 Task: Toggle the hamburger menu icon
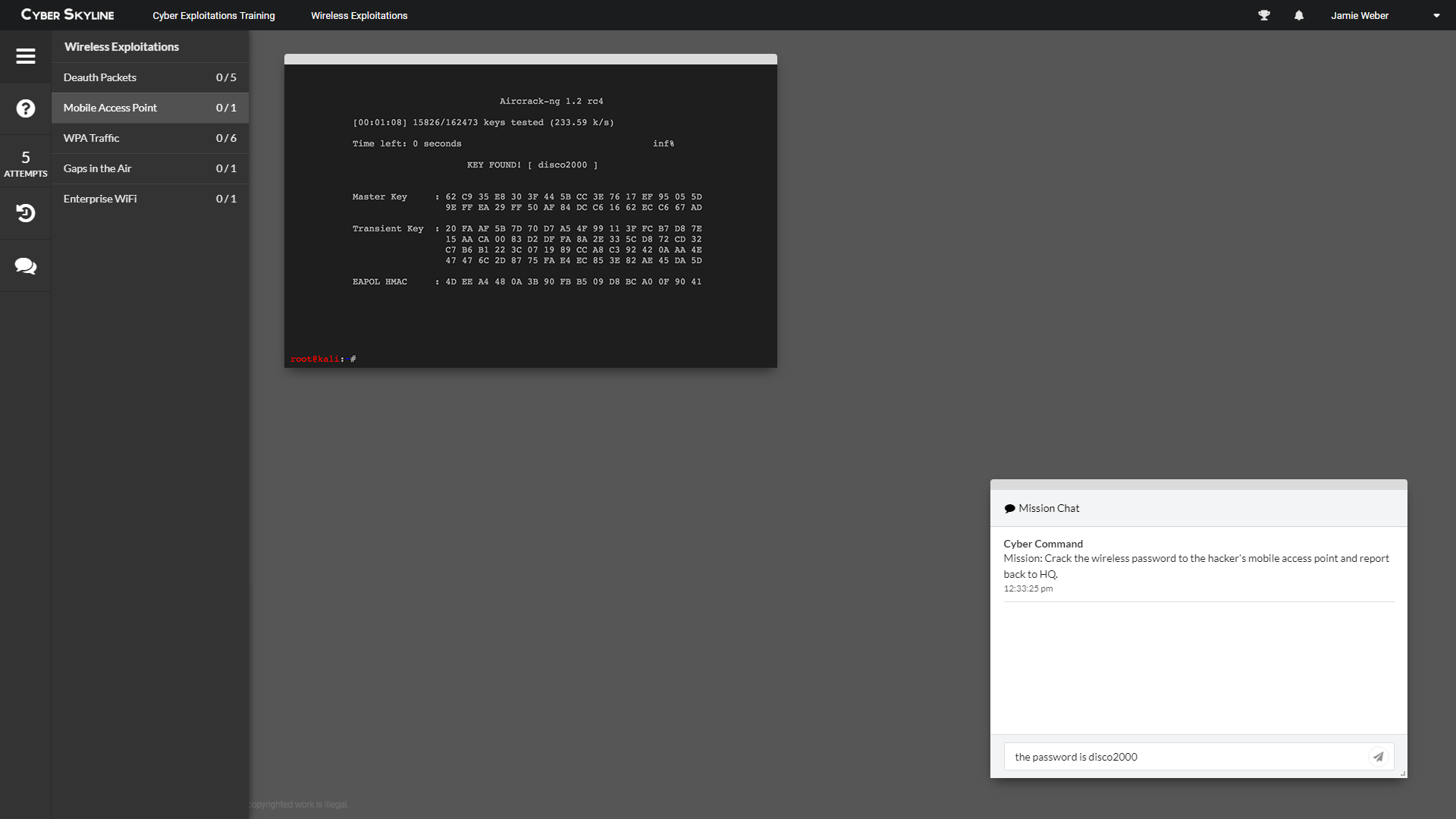[x=26, y=56]
